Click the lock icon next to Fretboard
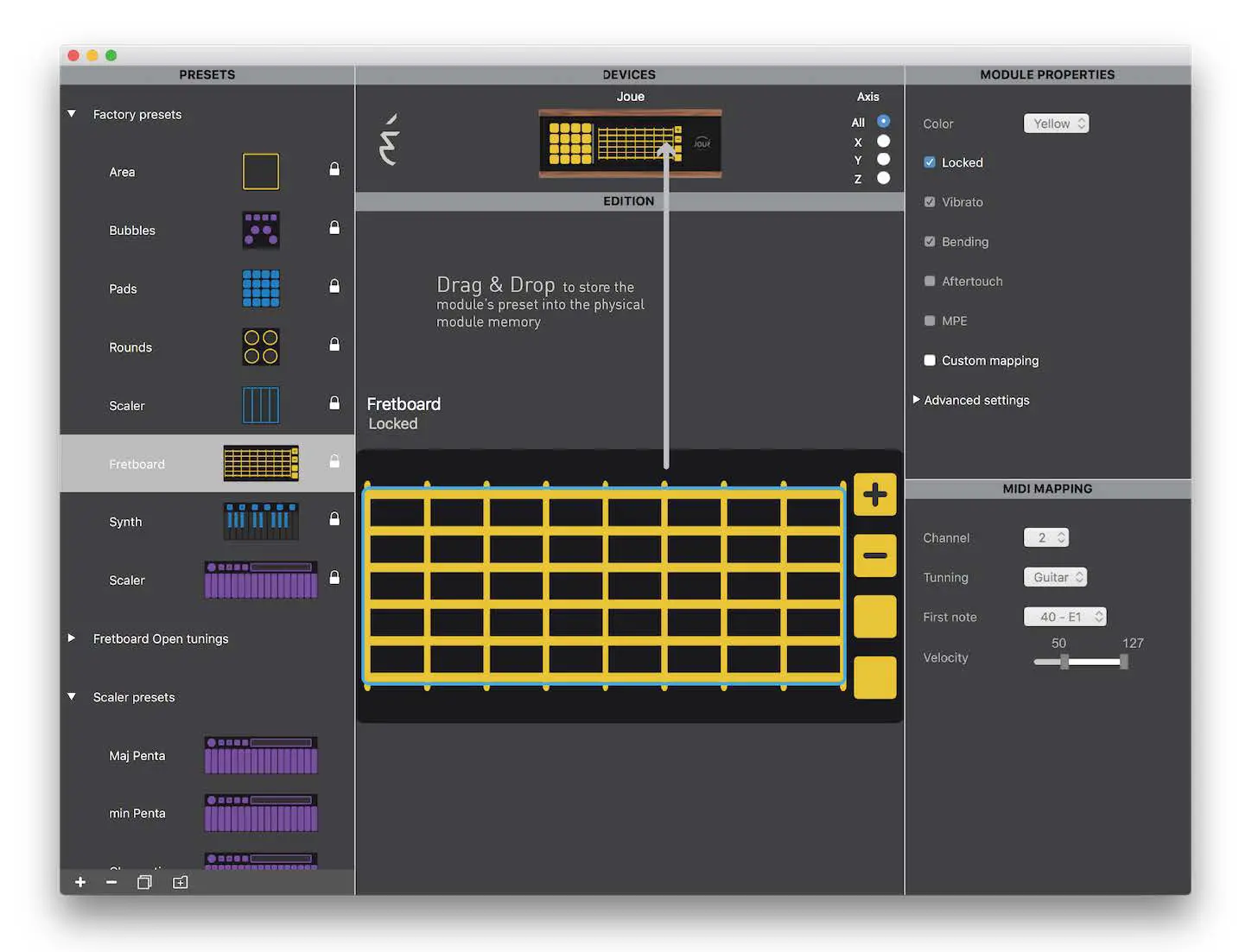 click(334, 461)
